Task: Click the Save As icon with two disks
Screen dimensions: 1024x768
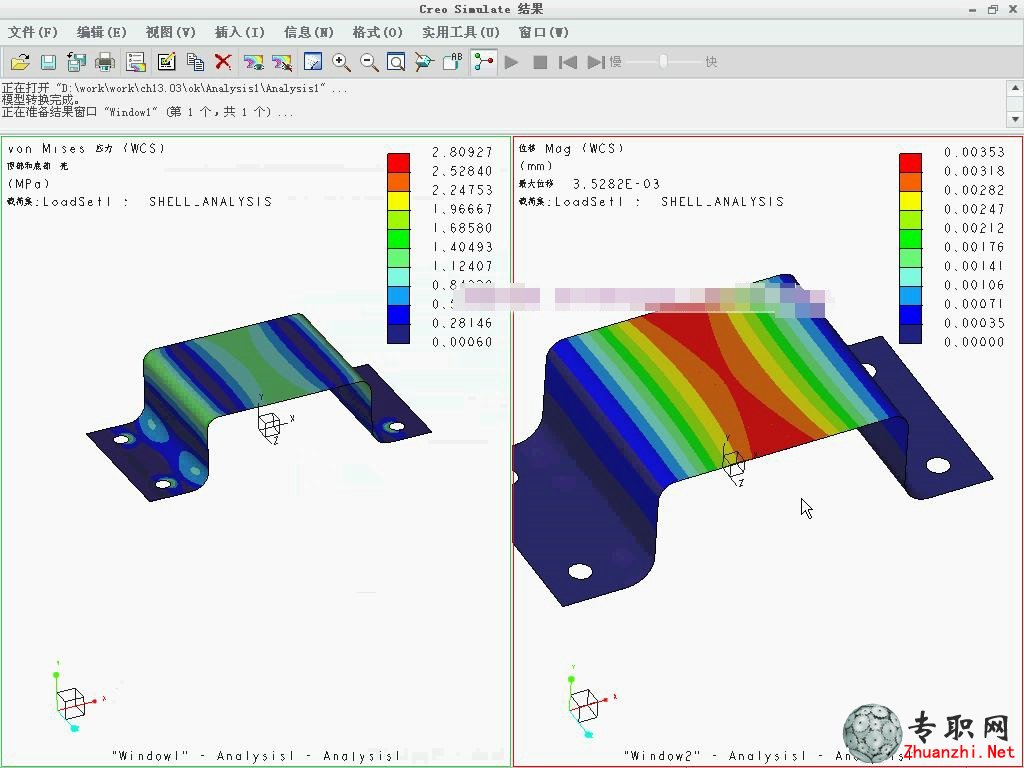Action: (76, 62)
